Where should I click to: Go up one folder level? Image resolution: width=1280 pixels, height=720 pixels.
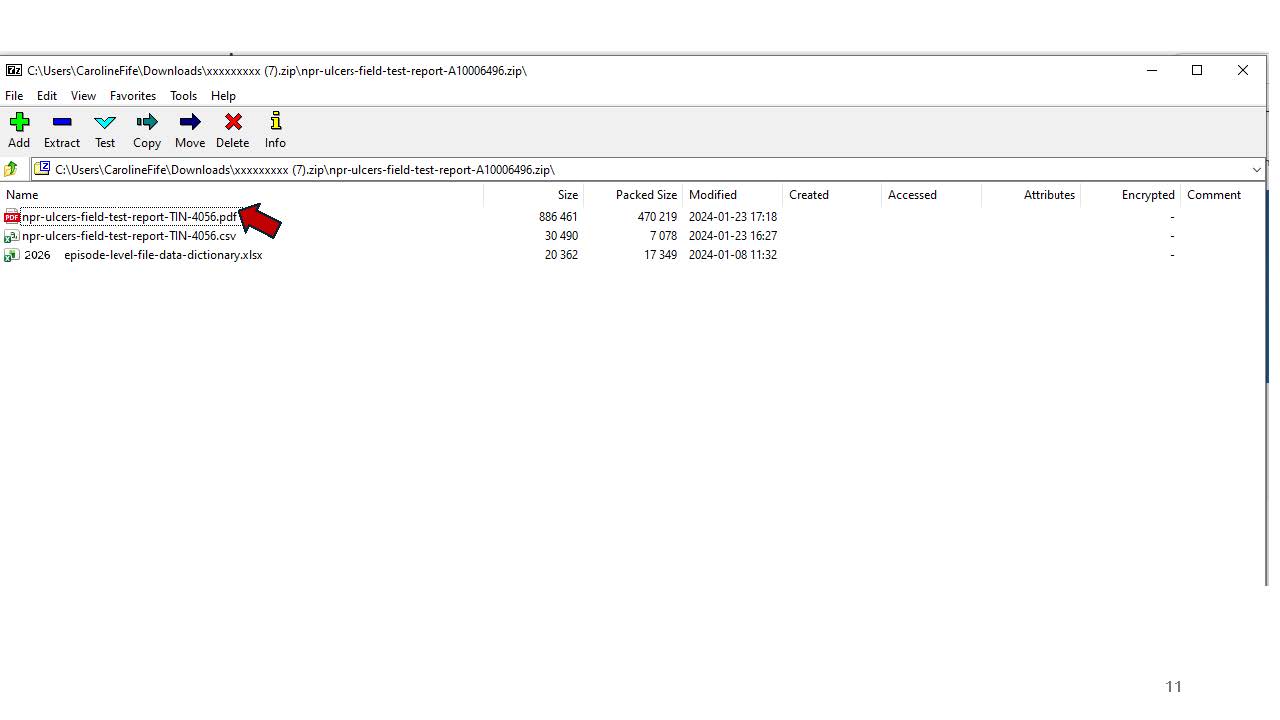[11, 169]
